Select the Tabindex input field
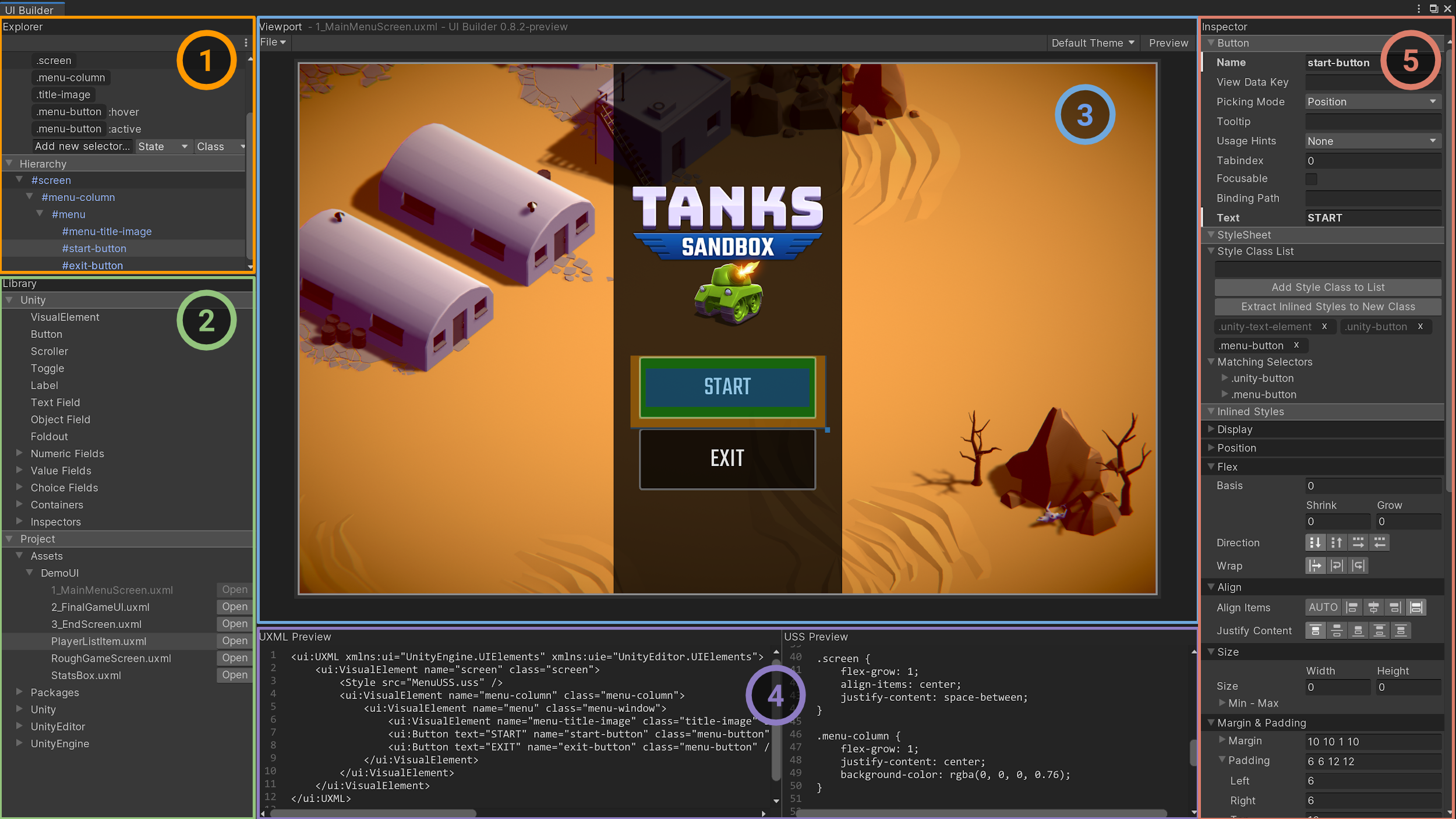The image size is (1456, 819). pos(1371,160)
